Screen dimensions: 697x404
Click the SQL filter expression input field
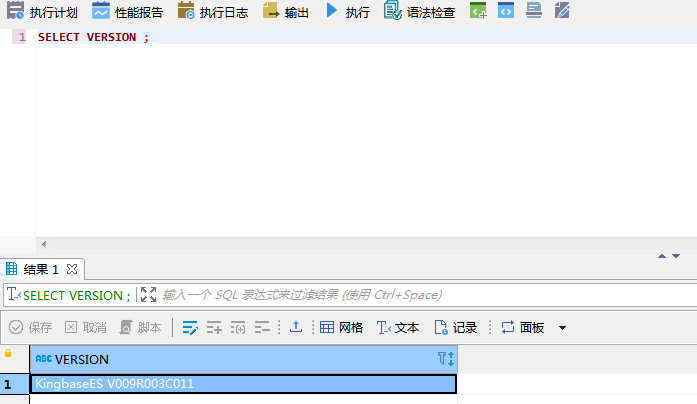click(x=400, y=295)
